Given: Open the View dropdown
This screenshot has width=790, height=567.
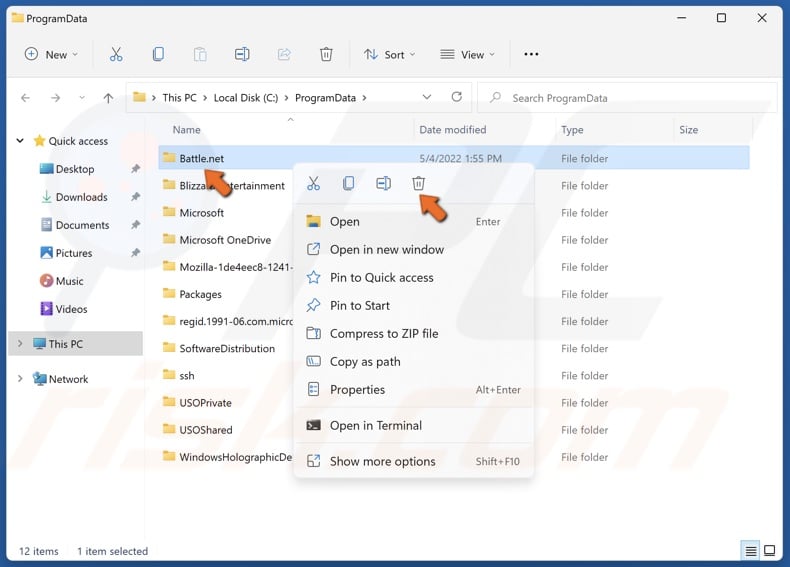Looking at the screenshot, I should (x=468, y=54).
